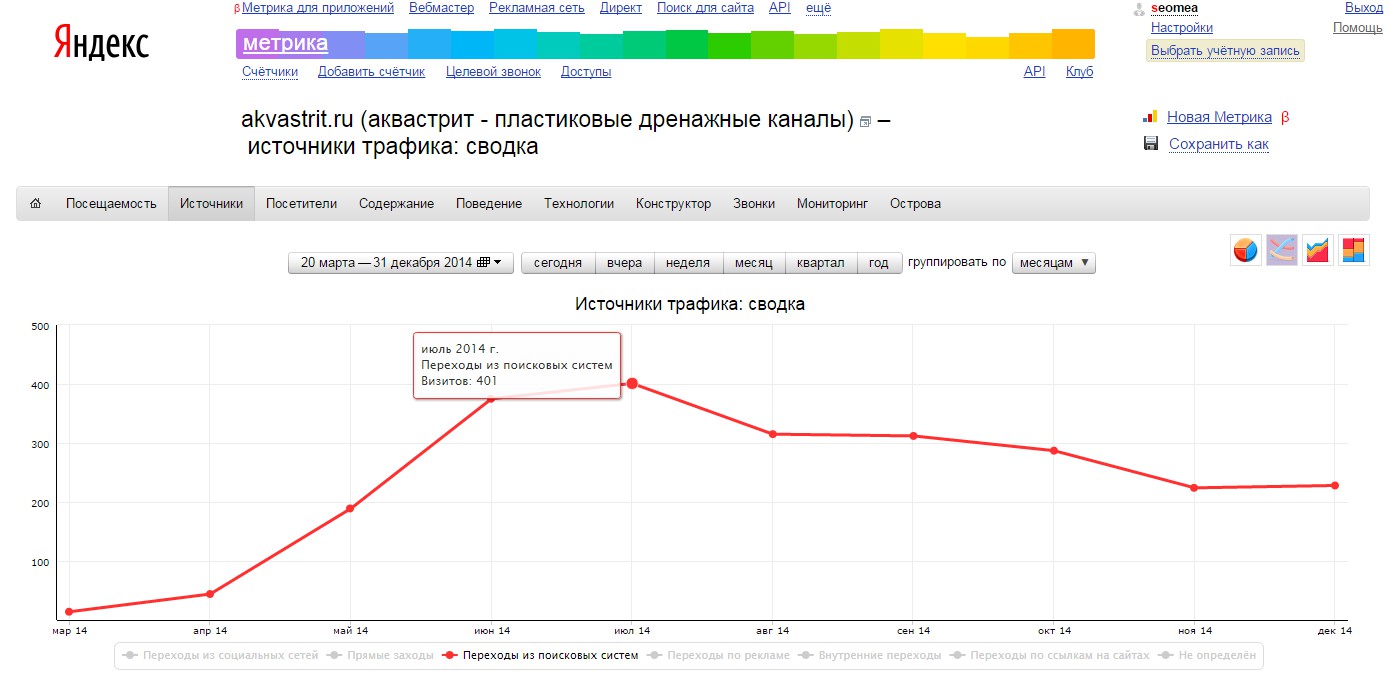Image resolution: width=1390 pixels, height=683 pixels.
Task: Open the date range picker 20 марта — 31 декабря 2014
Action: [x=401, y=263]
